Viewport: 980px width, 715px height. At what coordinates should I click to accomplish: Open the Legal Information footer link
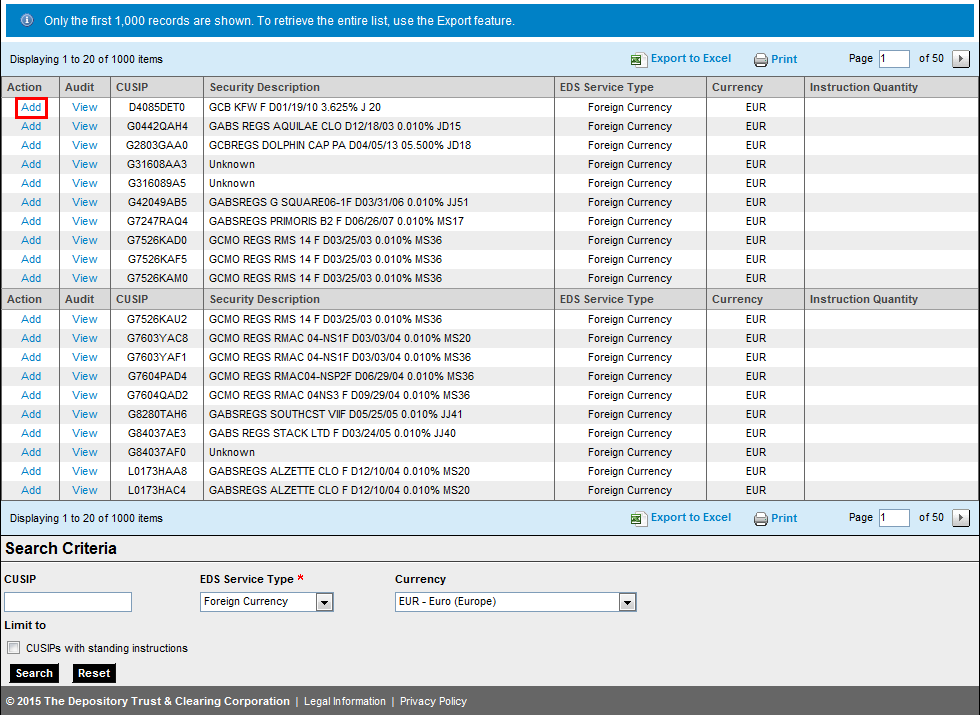pyautogui.click(x=344, y=702)
